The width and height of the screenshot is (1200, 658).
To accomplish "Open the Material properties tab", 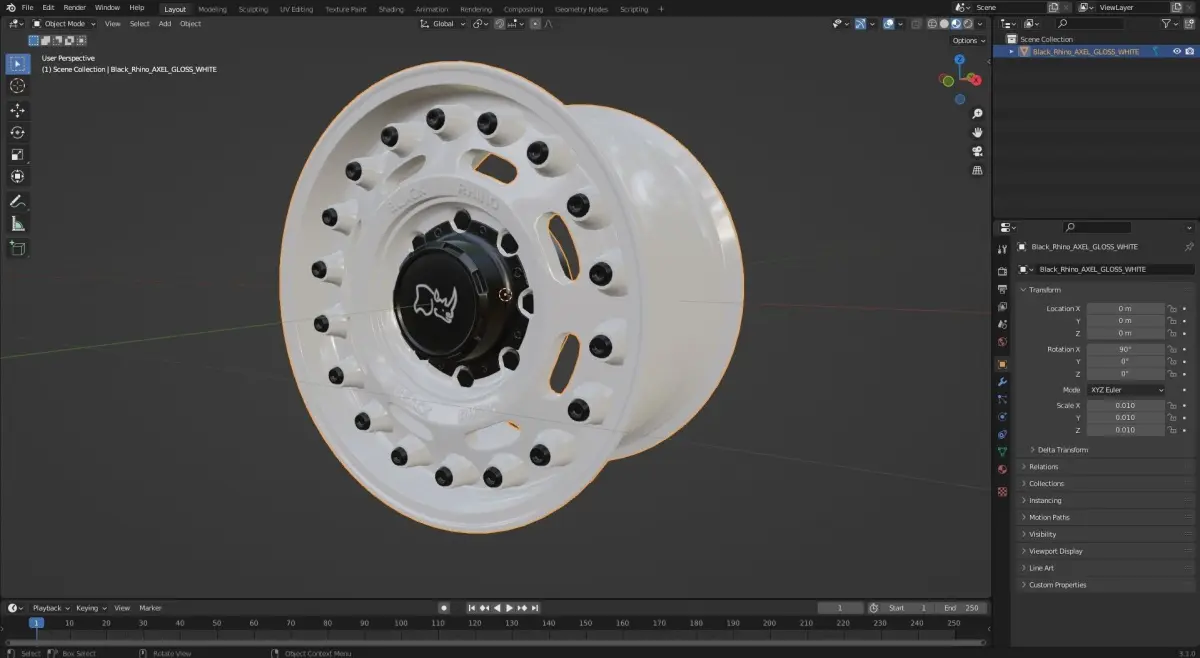I will 1002,471.
